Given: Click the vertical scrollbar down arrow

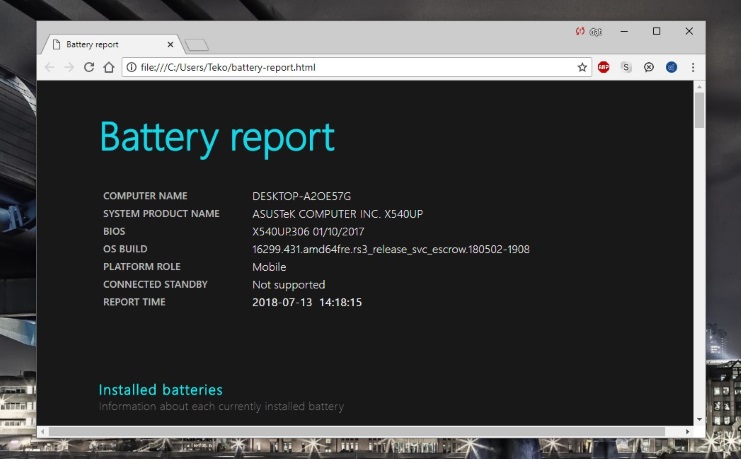Looking at the screenshot, I should (x=699, y=420).
